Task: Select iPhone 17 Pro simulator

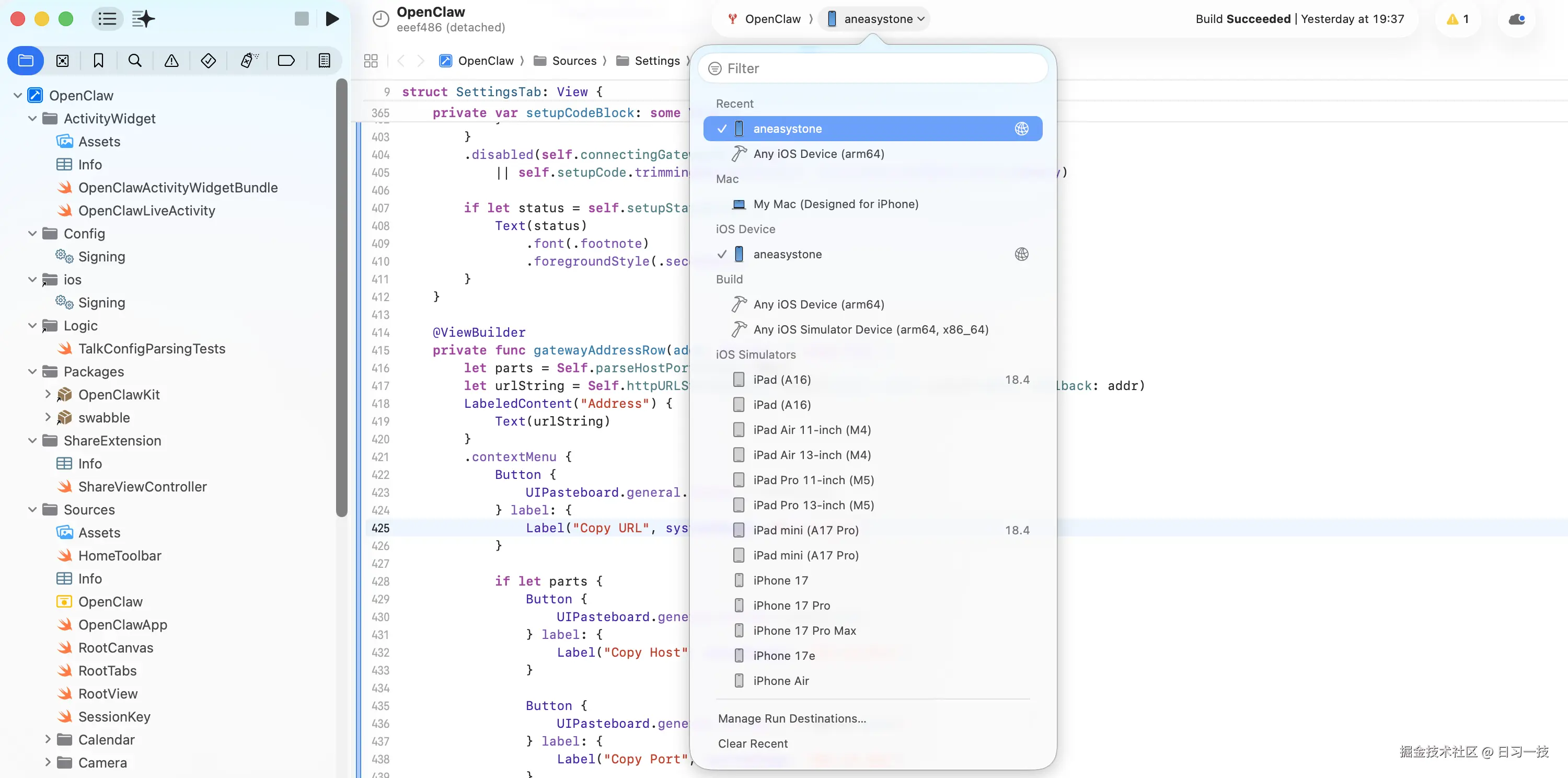Action: click(x=872, y=605)
